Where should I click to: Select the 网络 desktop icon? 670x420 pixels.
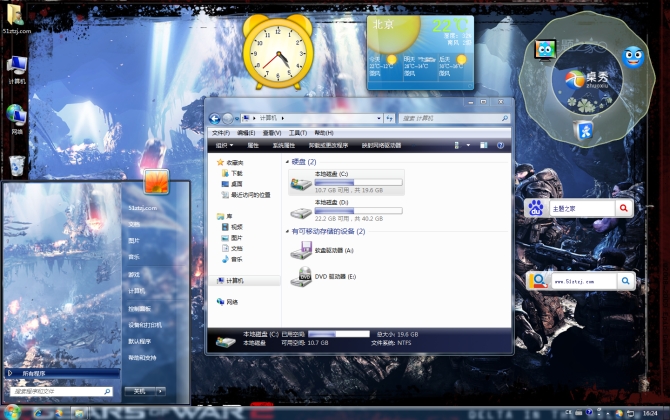point(17,120)
